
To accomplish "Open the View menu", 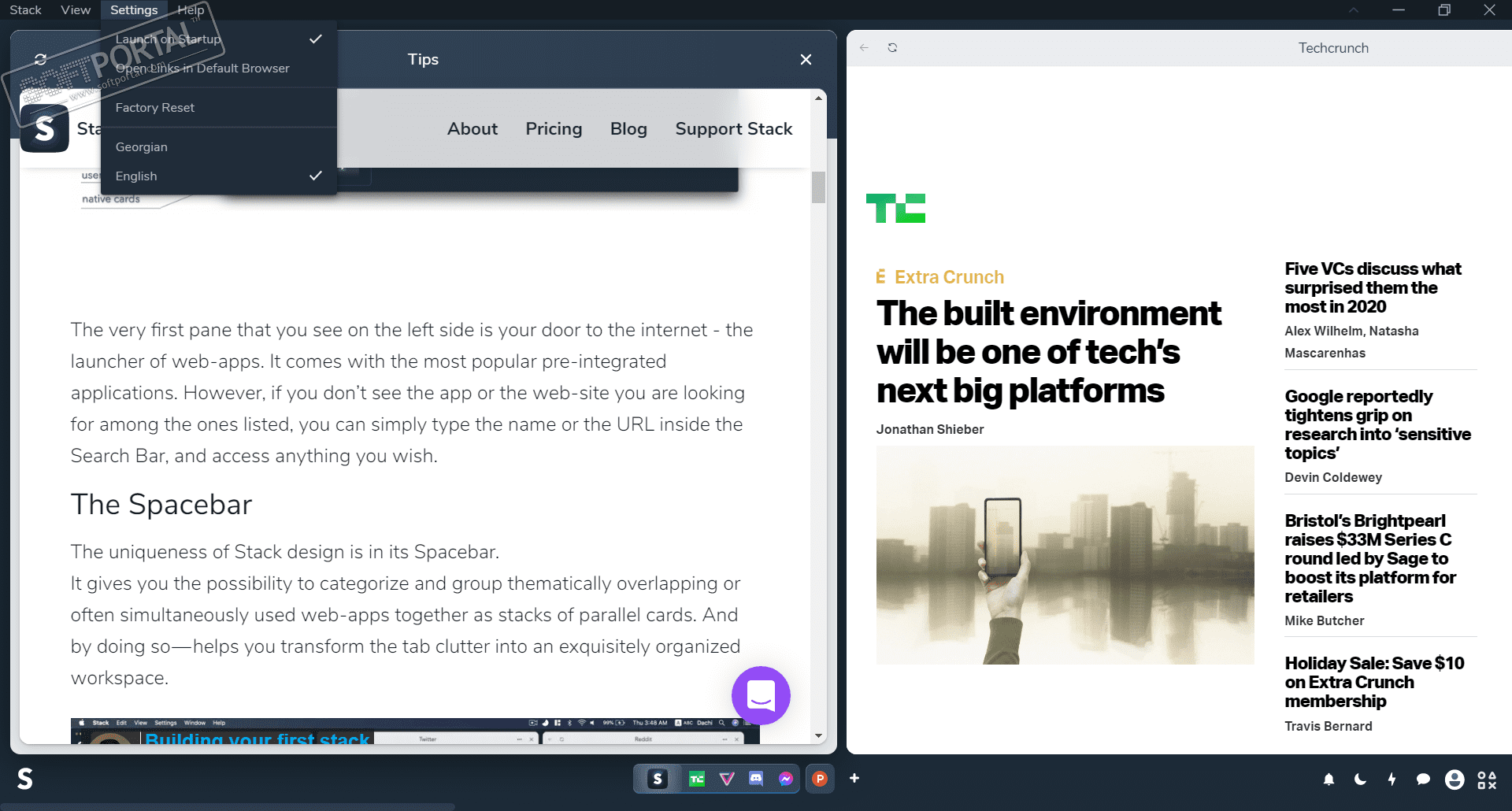I will pos(76,10).
